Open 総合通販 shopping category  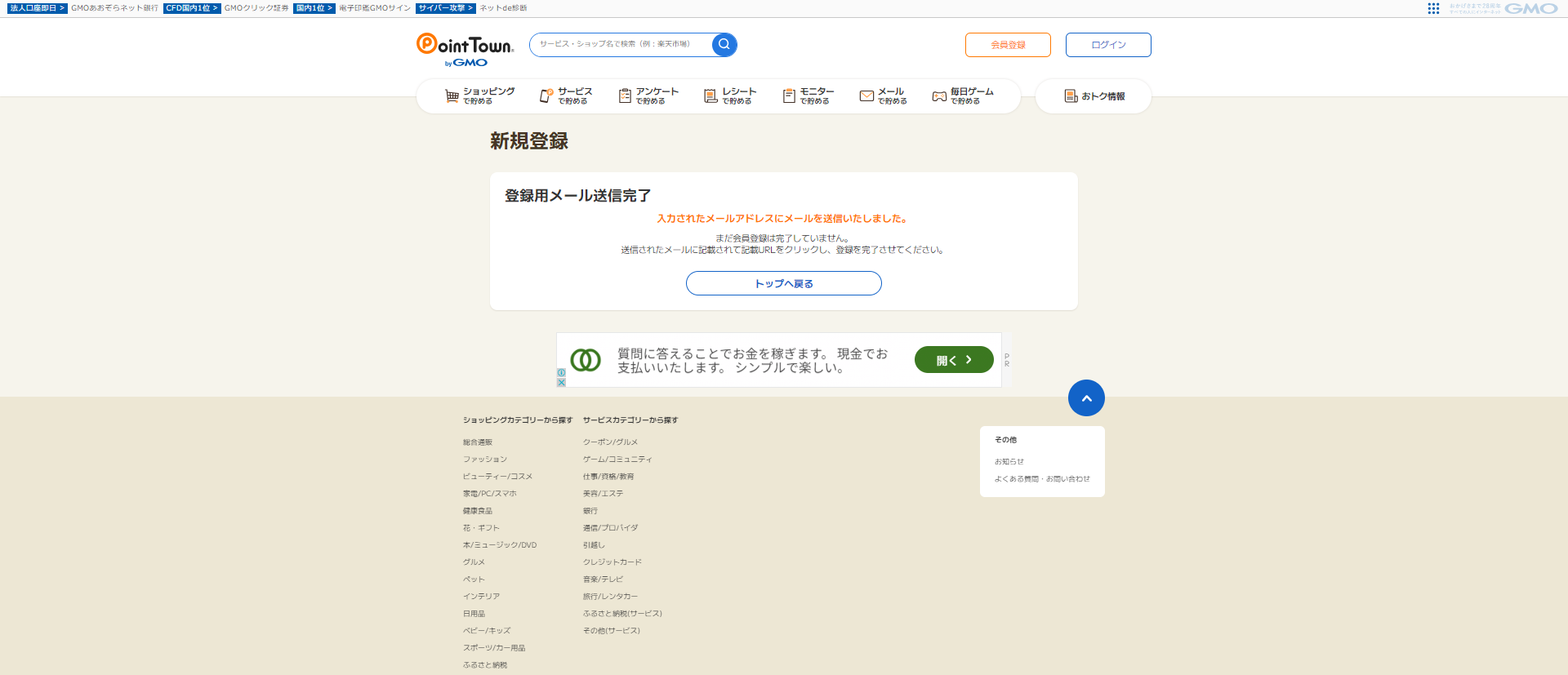point(478,442)
